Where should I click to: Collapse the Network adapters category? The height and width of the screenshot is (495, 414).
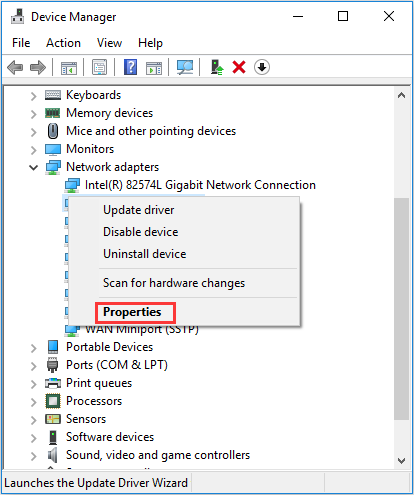click(x=33, y=167)
